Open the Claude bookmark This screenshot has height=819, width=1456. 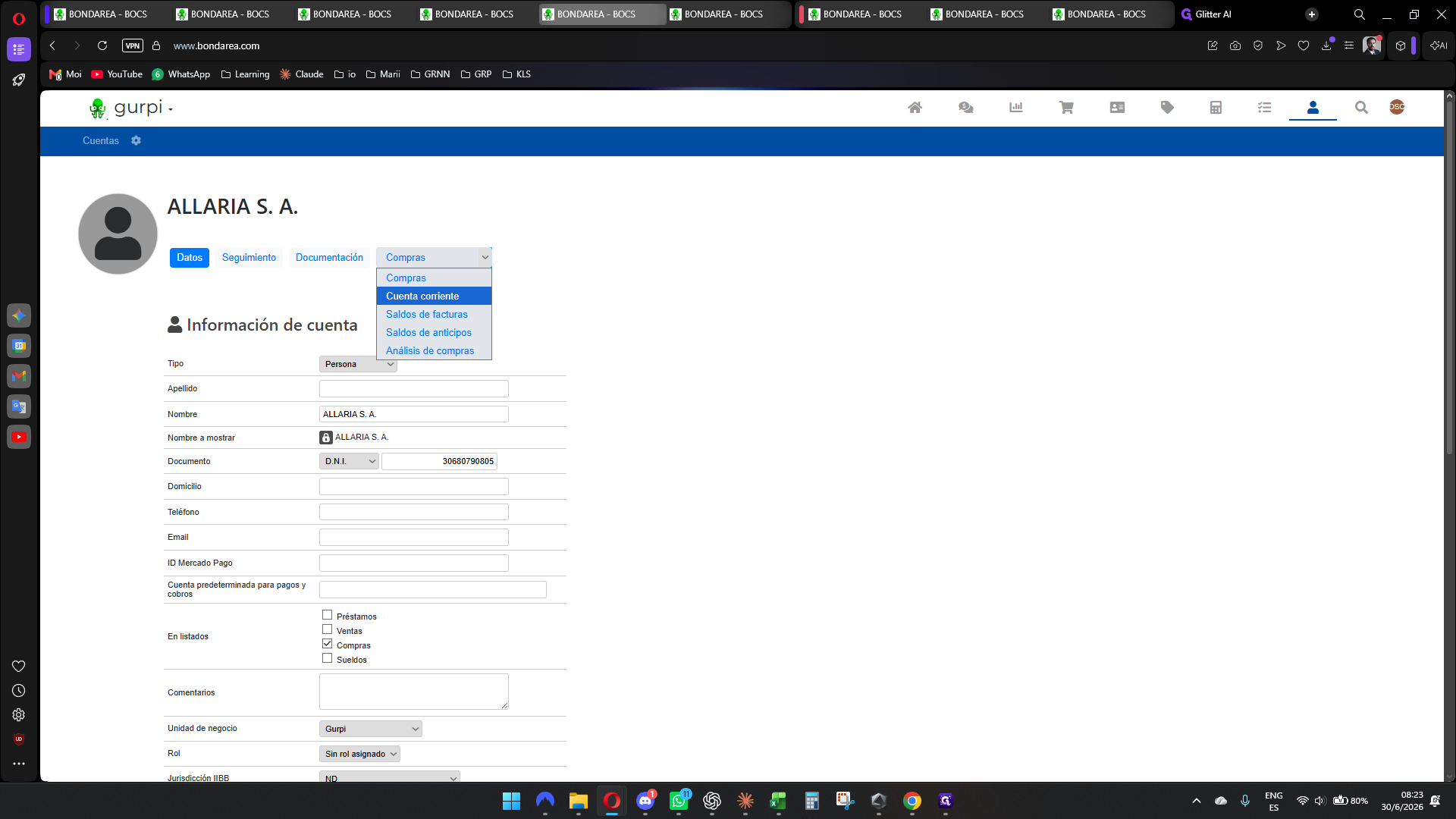tap(301, 74)
